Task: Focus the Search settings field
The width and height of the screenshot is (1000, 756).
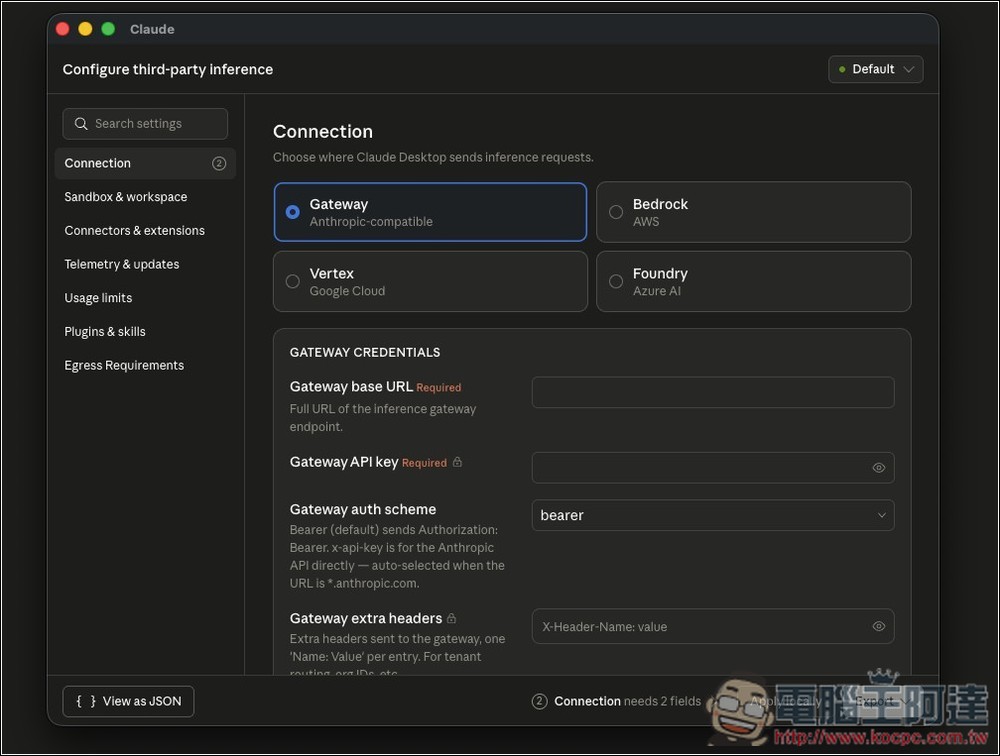Action: [x=155, y=124]
